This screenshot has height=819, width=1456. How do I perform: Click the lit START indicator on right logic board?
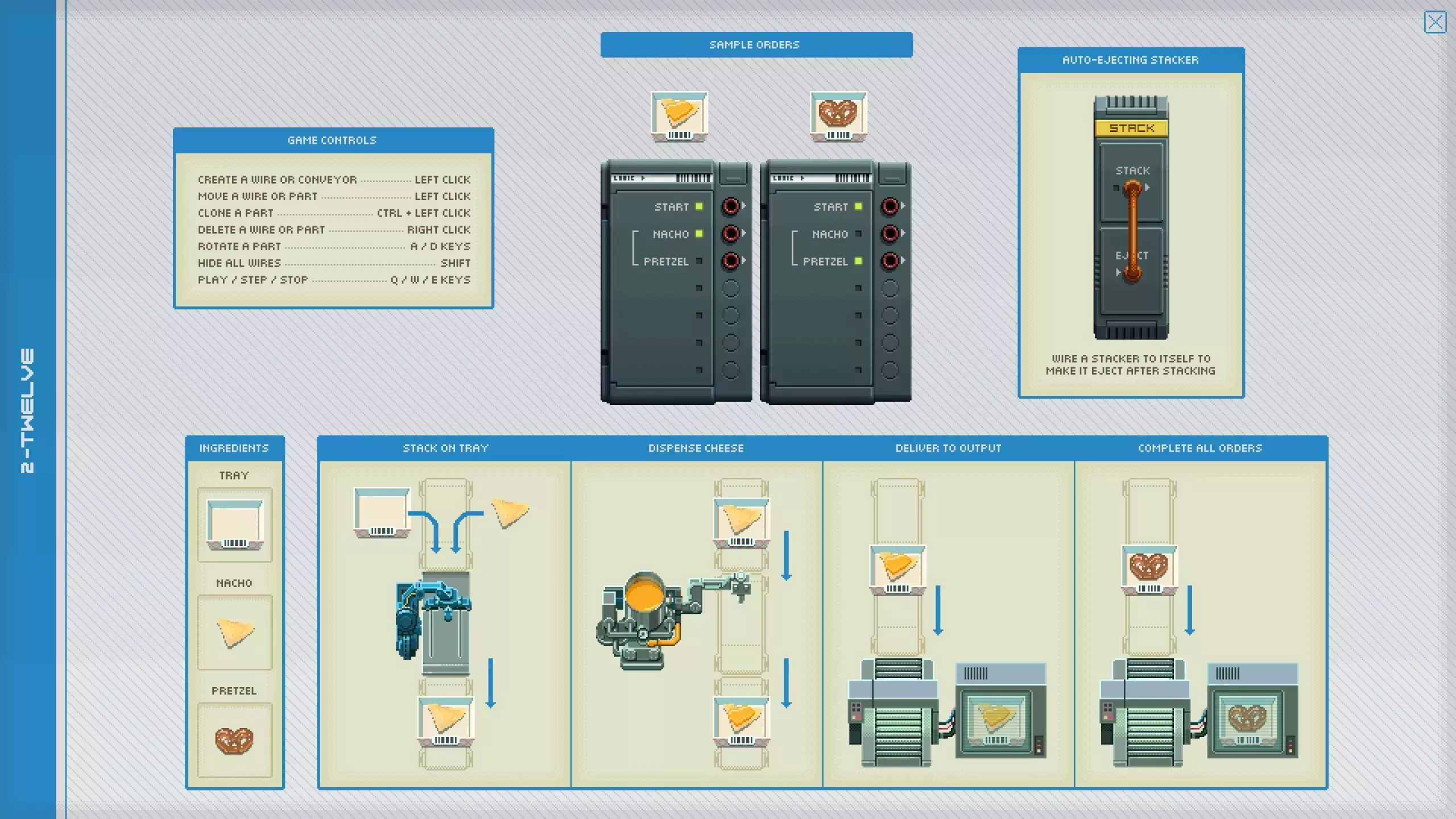pos(858,206)
